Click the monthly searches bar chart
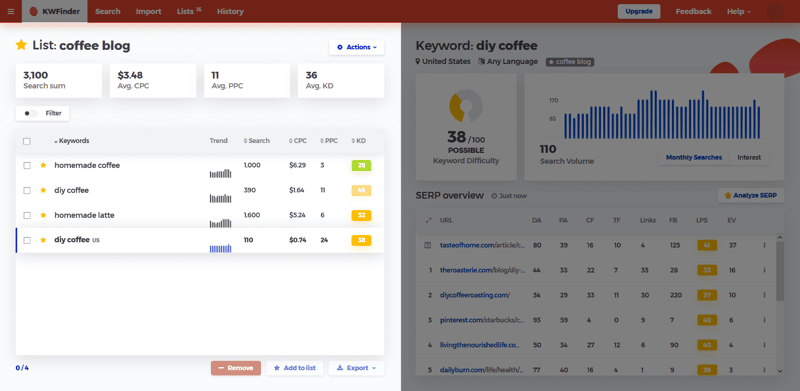This screenshot has height=391, width=800. click(662, 114)
